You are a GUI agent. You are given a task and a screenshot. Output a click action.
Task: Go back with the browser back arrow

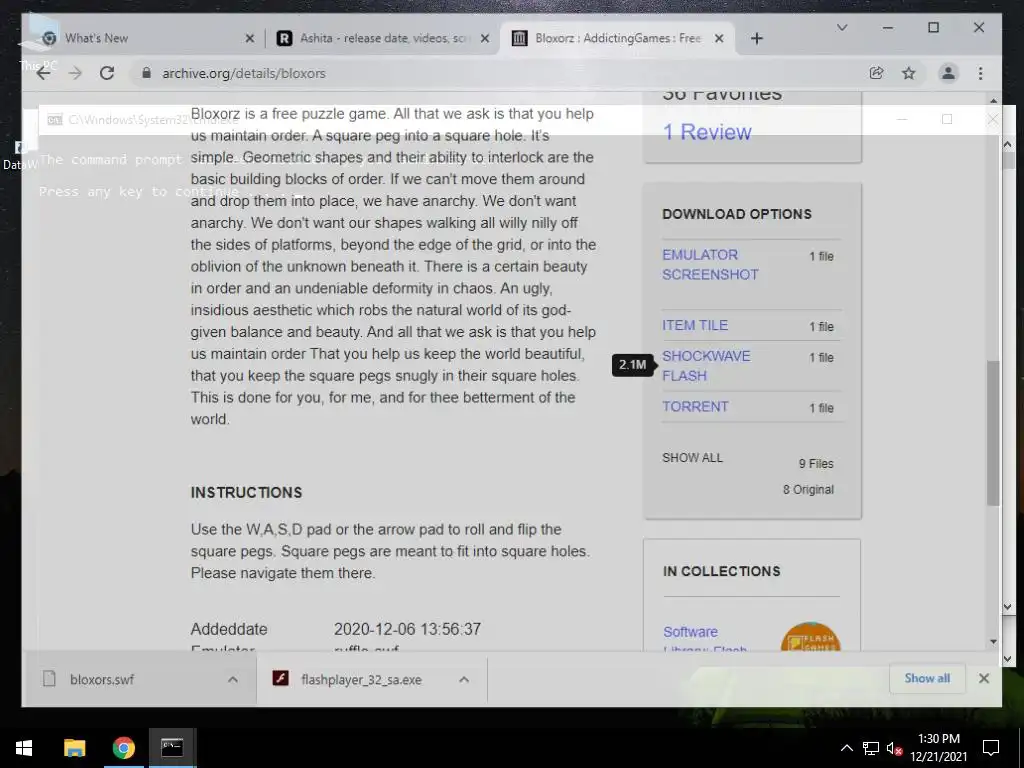click(43, 73)
